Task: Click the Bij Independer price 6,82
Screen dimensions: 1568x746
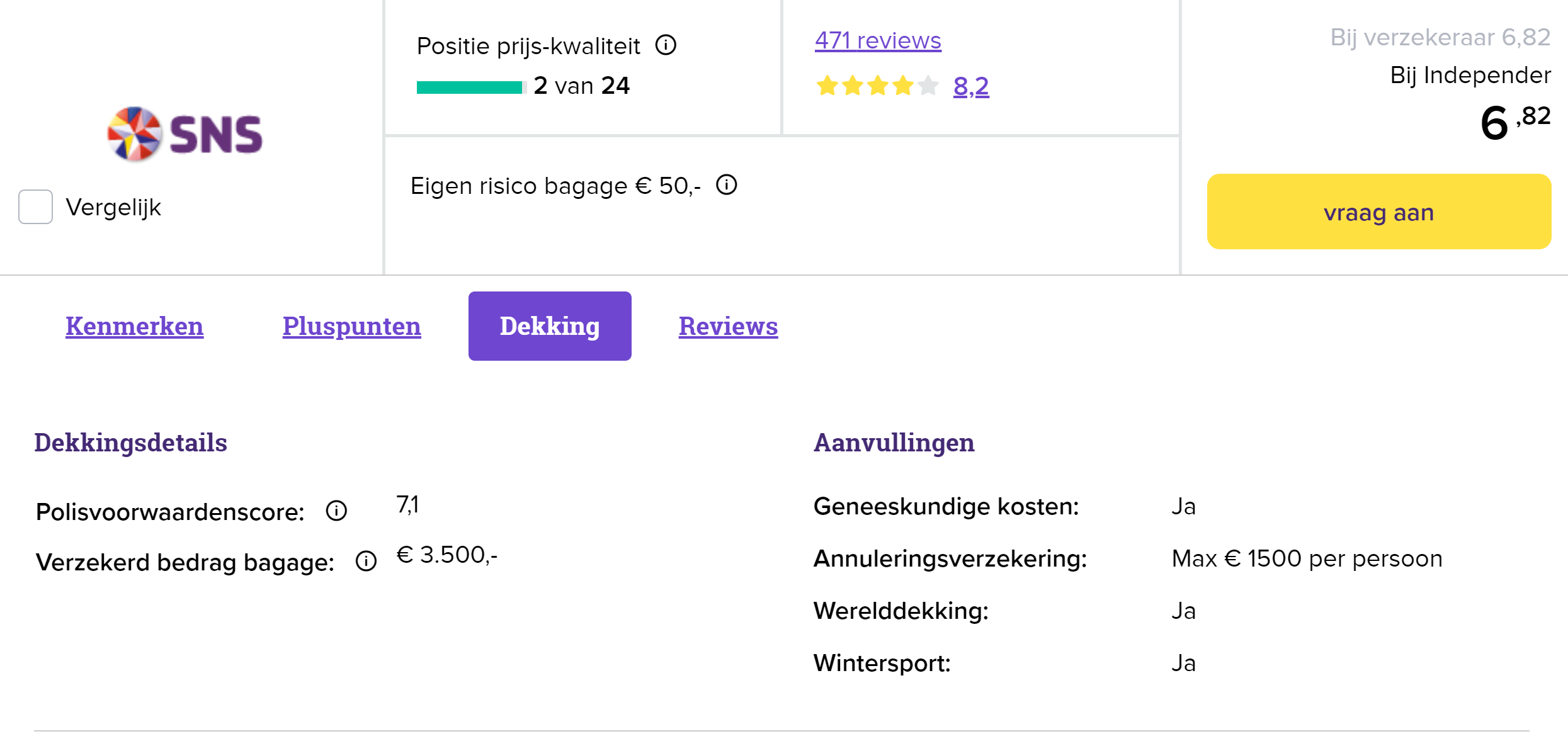Action: 1514,122
